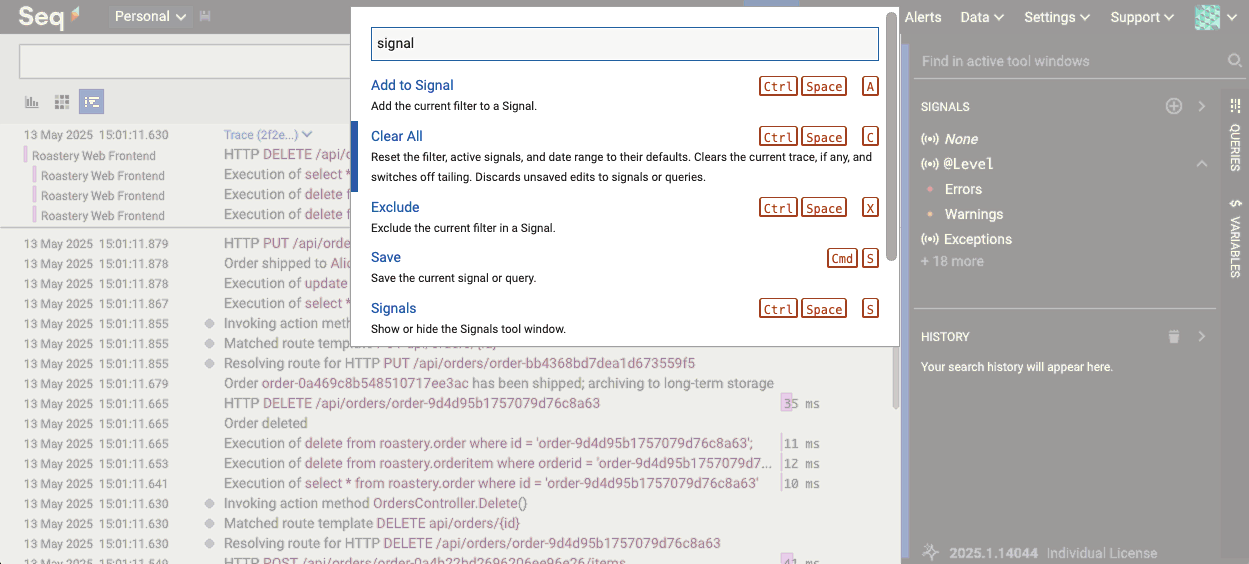The height and width of the screenshot is (564, 1249).
Task: Click the timestamp 13 May 2025 15:01:11.653
Action: [x=96, y=464]
